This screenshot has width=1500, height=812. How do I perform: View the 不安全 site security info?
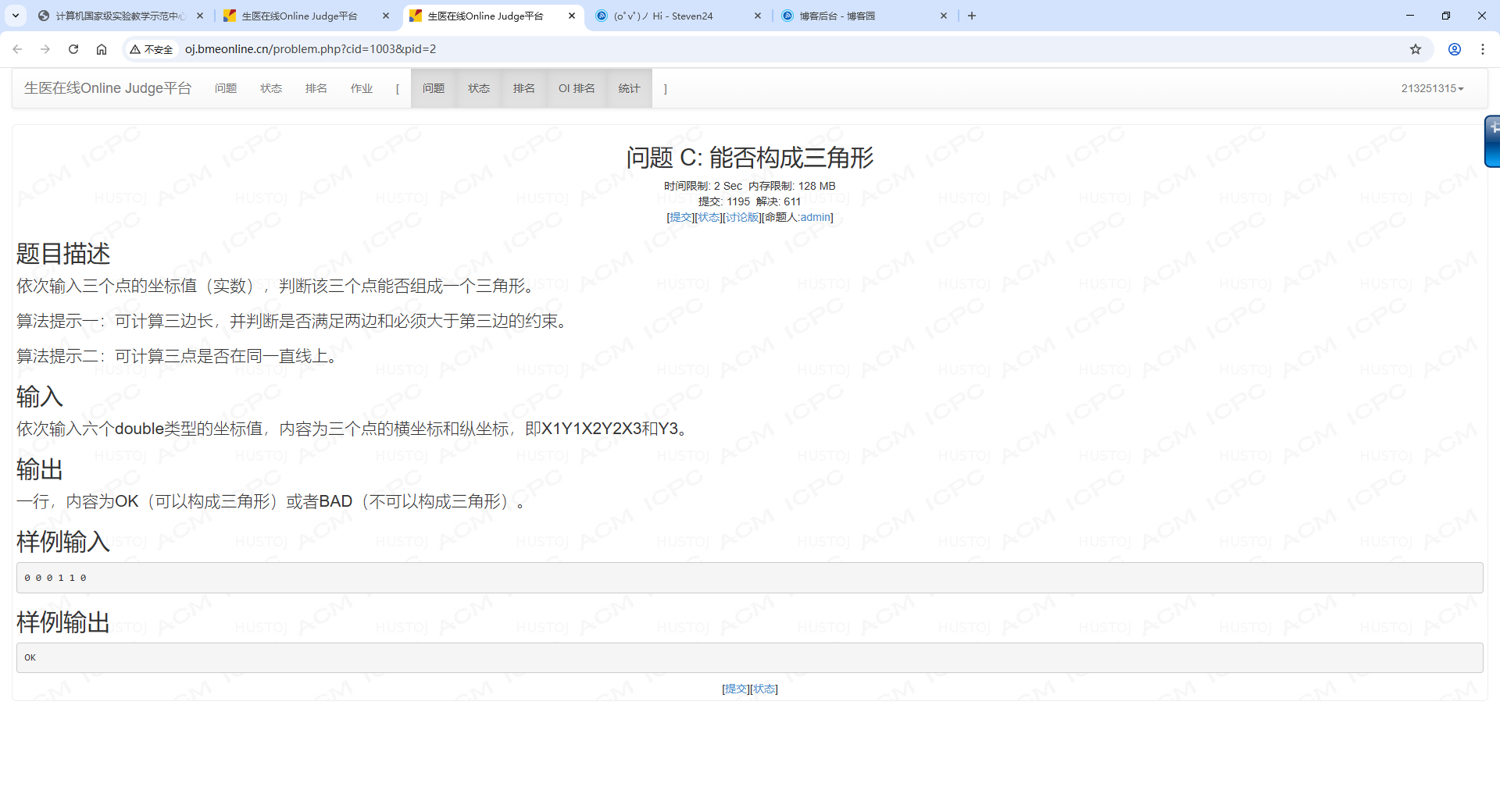coord(152,49)
